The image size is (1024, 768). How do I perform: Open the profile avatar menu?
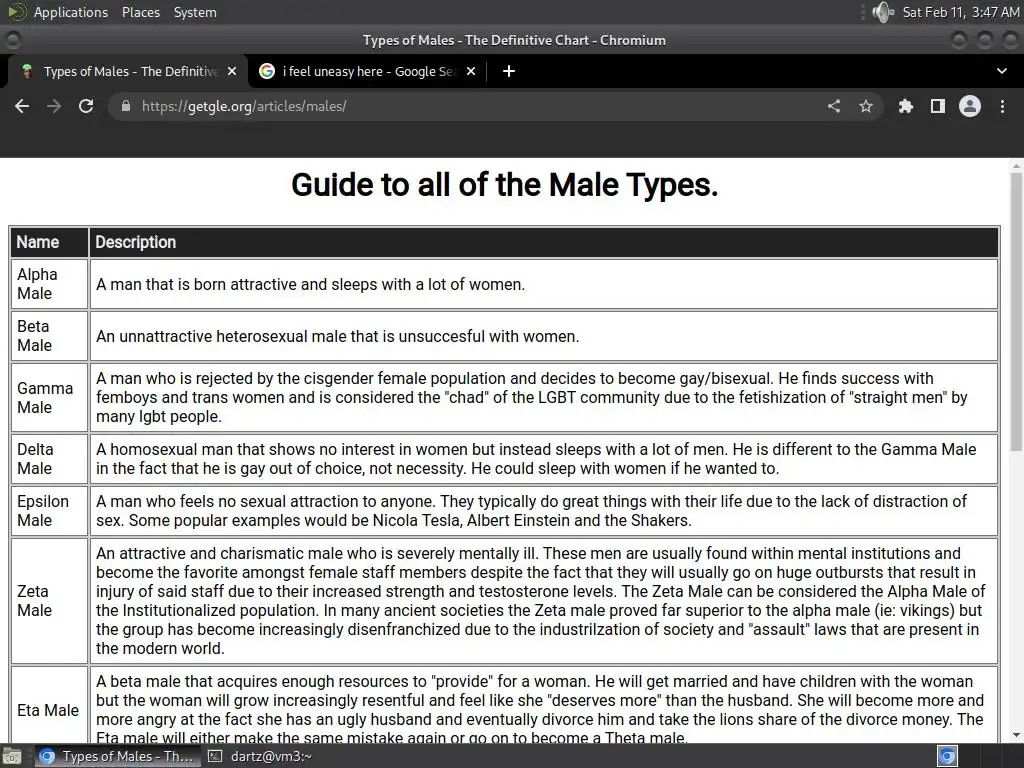pos(970,106)
